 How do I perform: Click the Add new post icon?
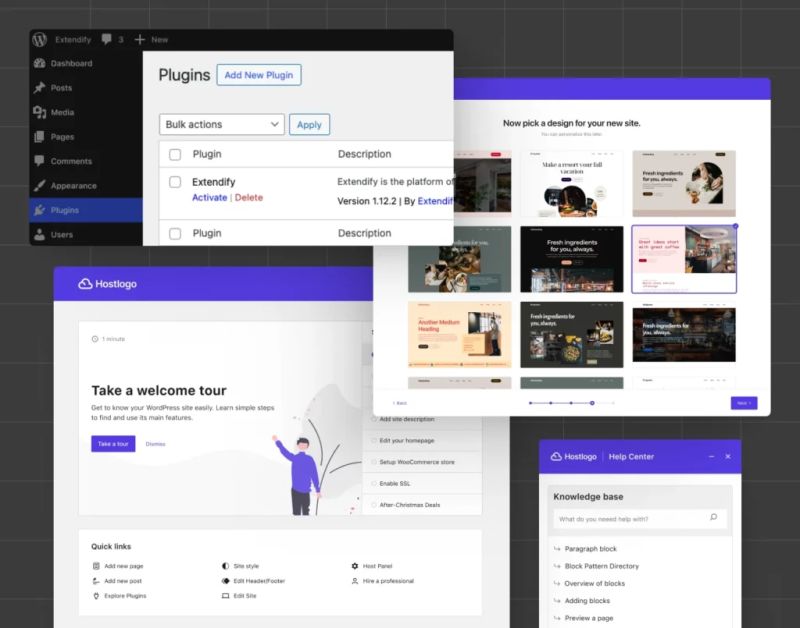(96, 581)
